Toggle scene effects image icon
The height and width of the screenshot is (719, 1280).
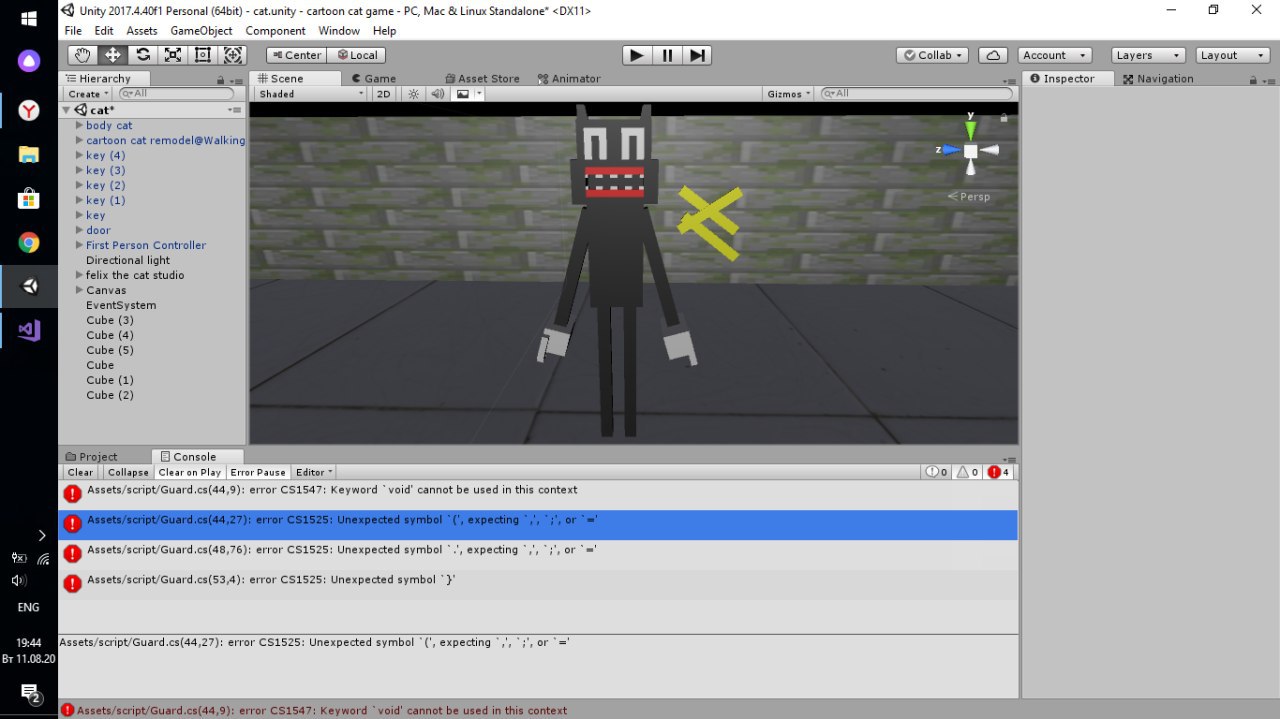click(x=462, y=94)
